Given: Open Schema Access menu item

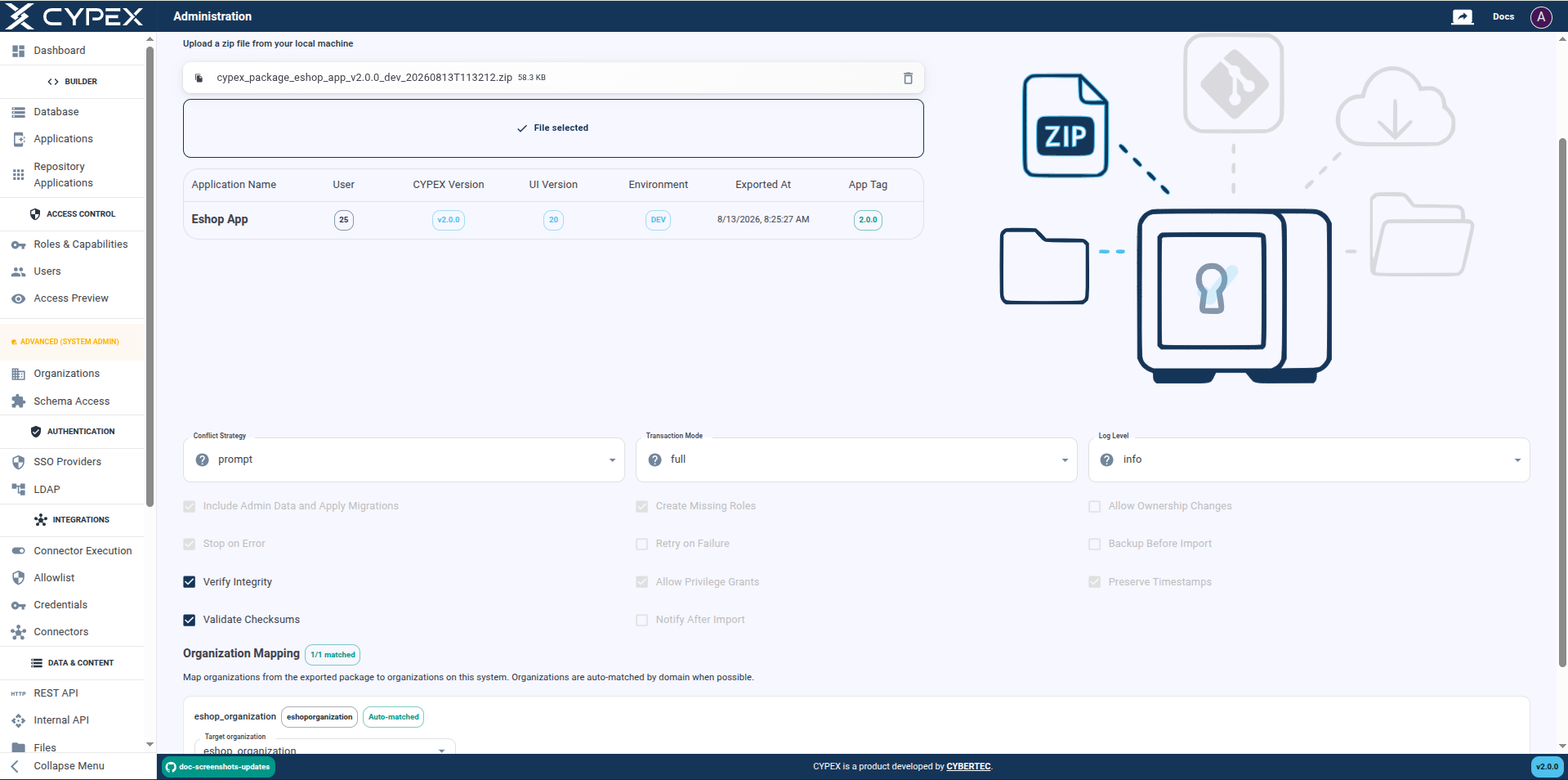Looking at the screenshot, I should [73, 401].
